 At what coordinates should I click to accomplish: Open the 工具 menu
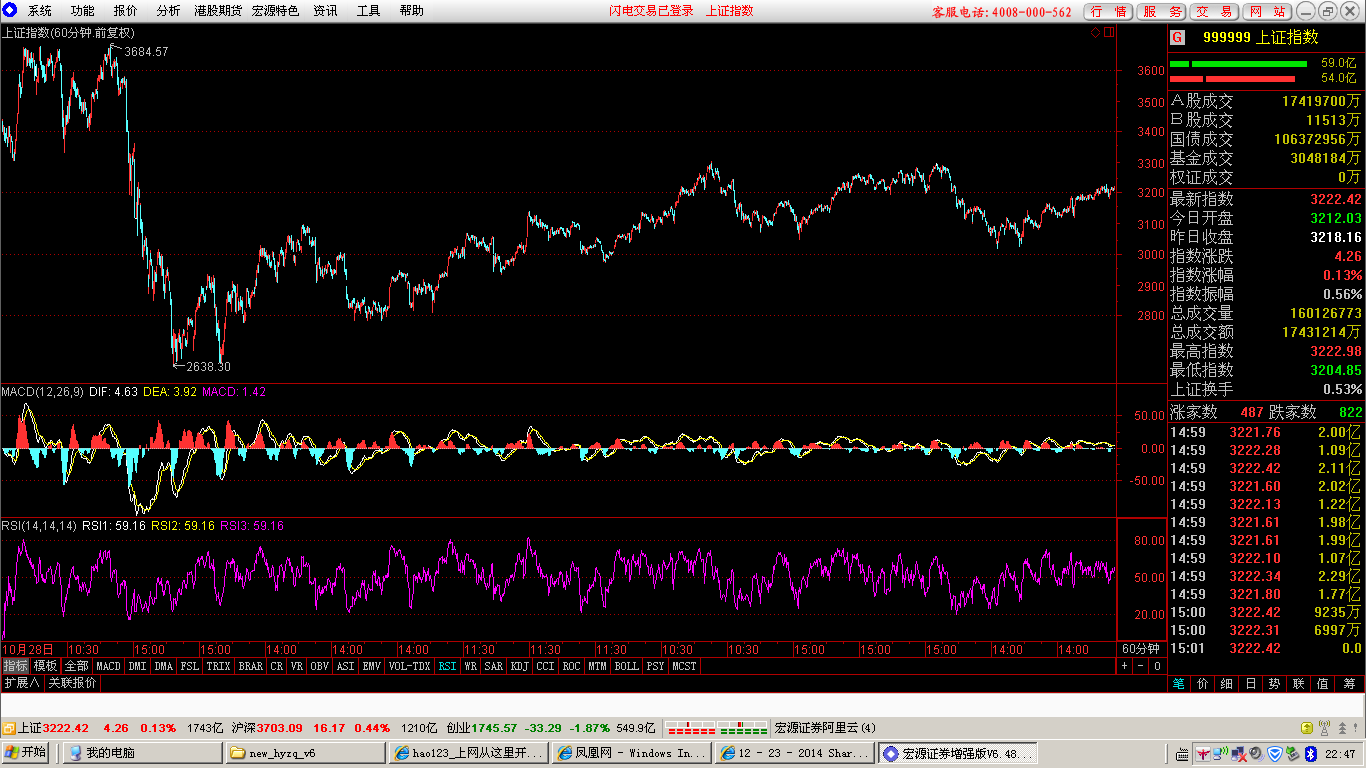click(x=368, y=11)
